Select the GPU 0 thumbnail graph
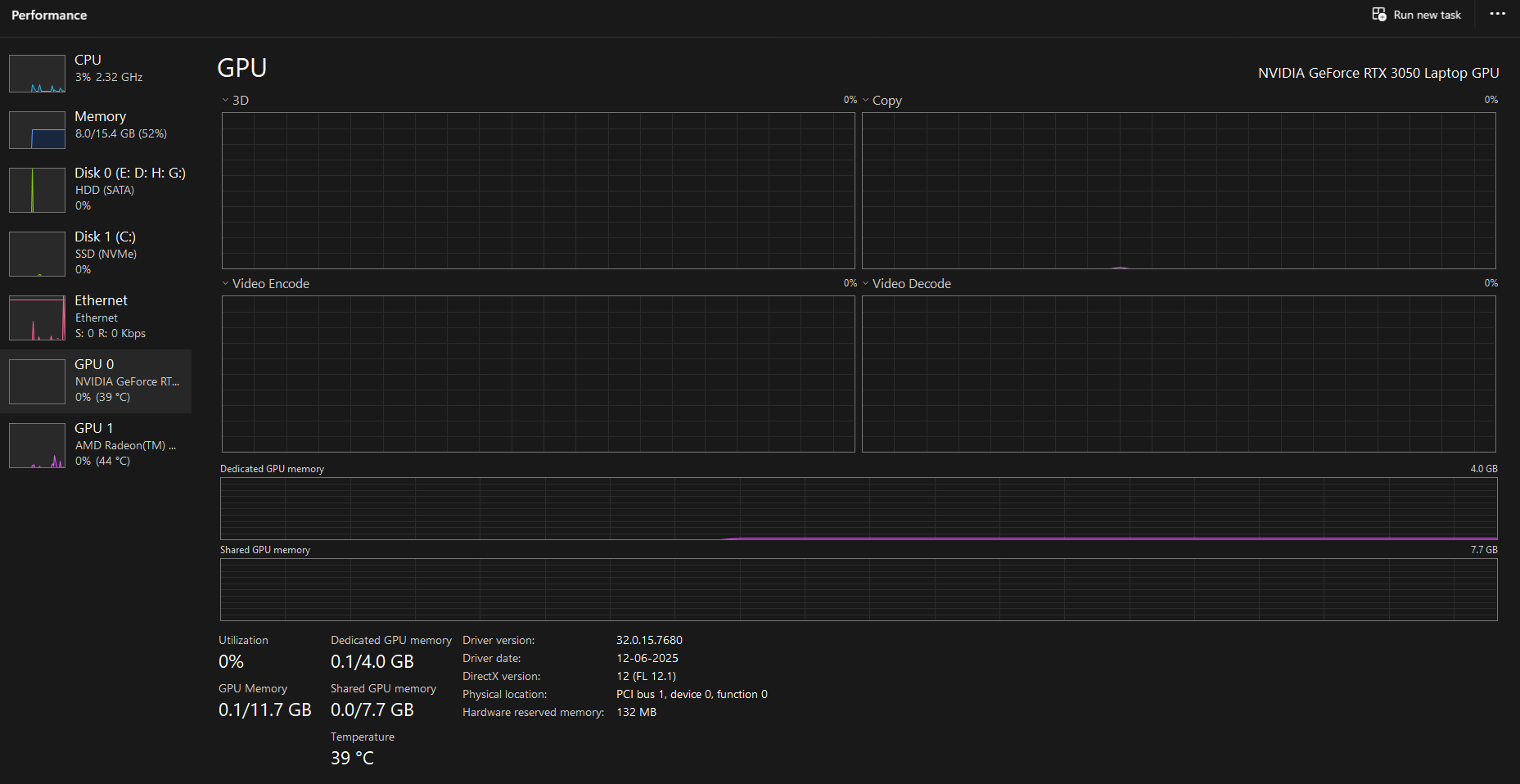The height and width of the screenshot is (784, 1520). (x=37, y=381)
